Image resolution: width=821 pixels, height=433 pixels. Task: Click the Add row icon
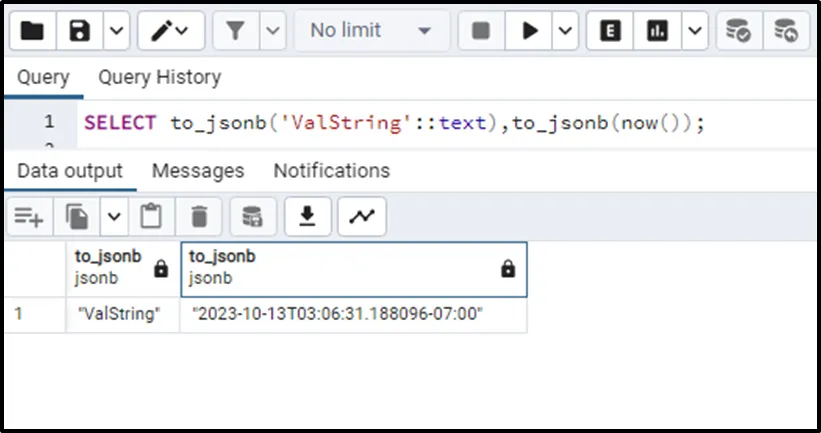tap(28, 216)
